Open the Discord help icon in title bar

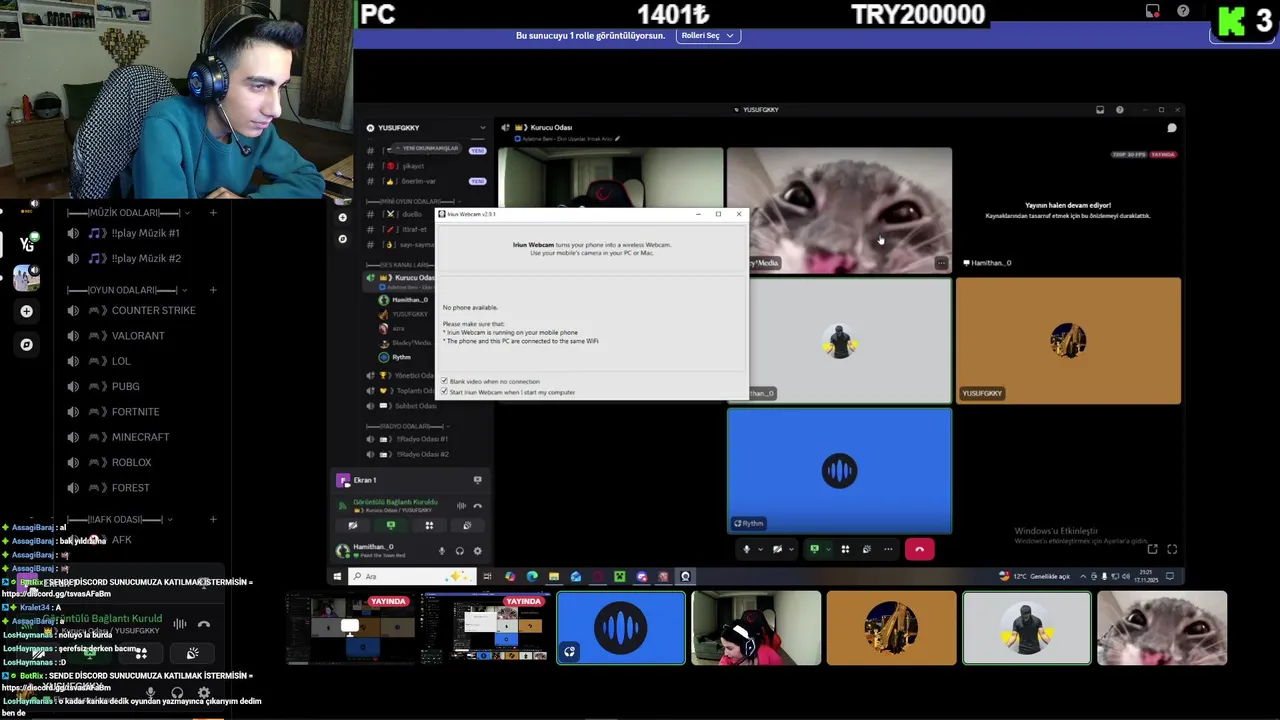(x=1119, y=110)
